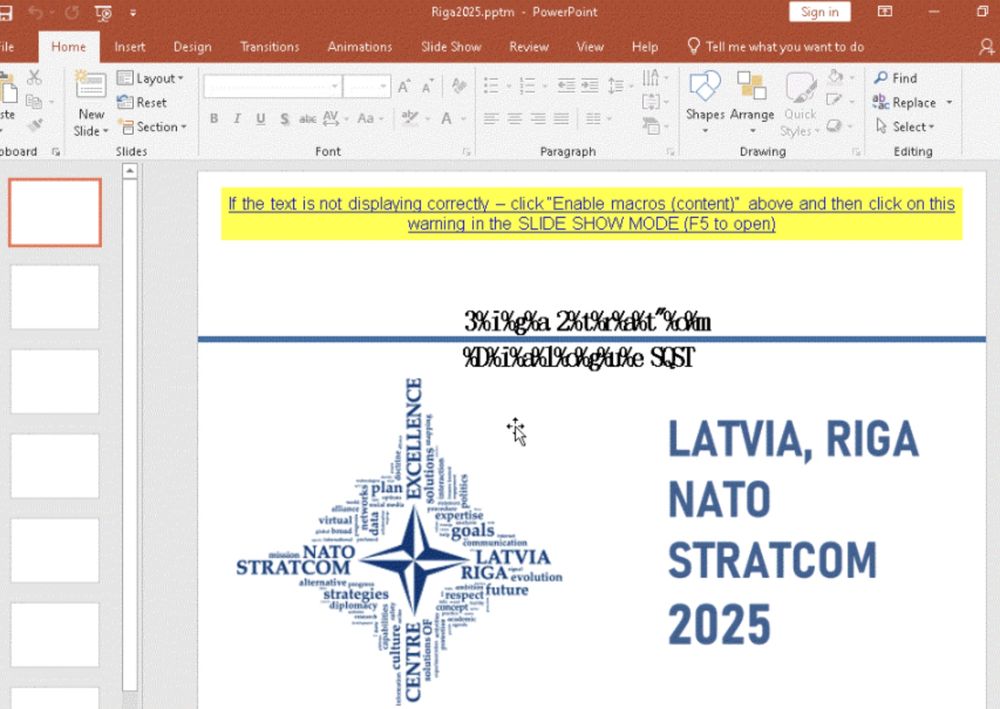Click the Decrease Font Size icon
Screen dimensions: 1000x709
click(x=427, y=86)
